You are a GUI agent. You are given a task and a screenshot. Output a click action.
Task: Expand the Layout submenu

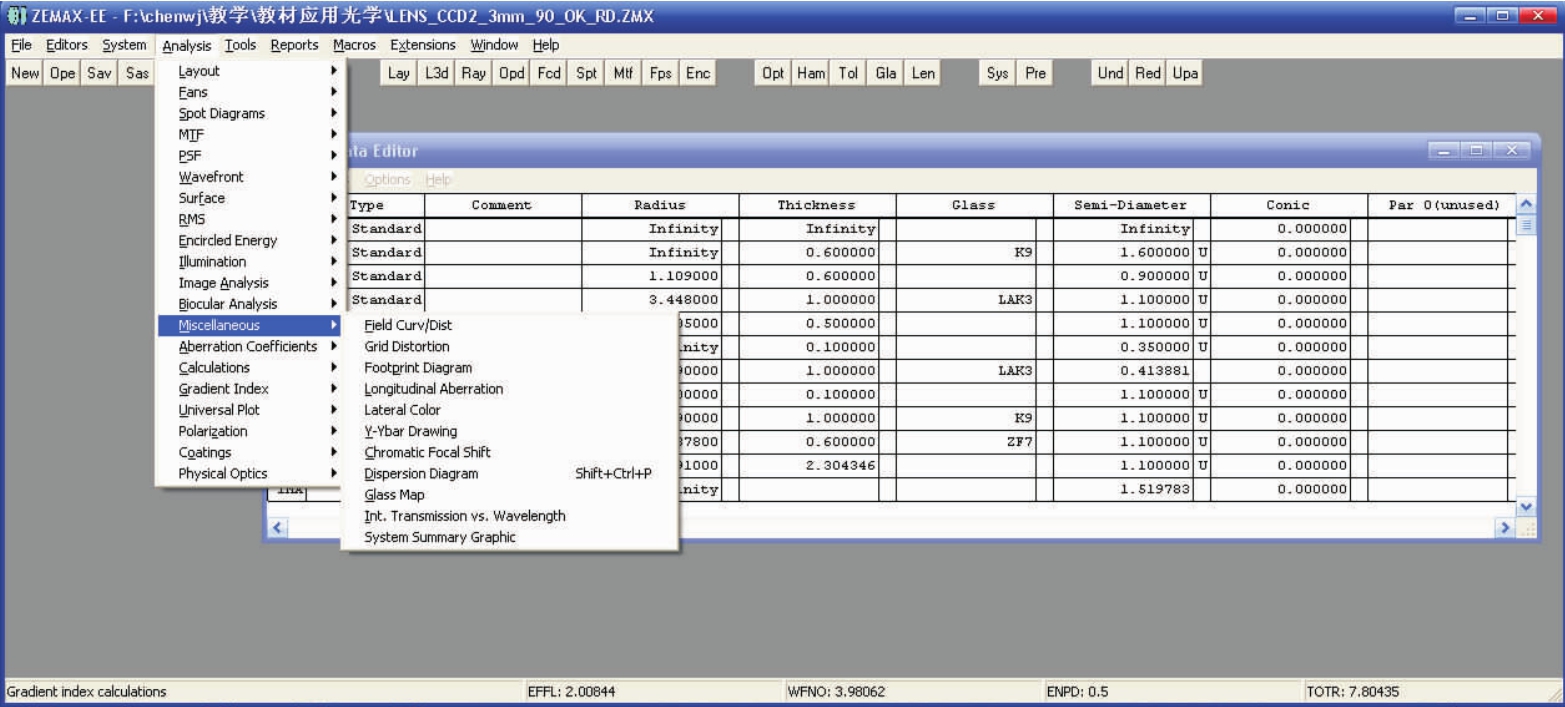pos(251,71)
